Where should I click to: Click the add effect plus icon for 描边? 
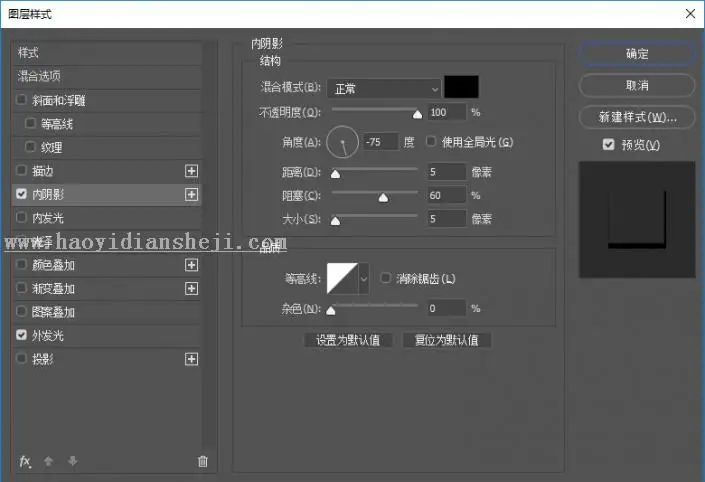192,171
